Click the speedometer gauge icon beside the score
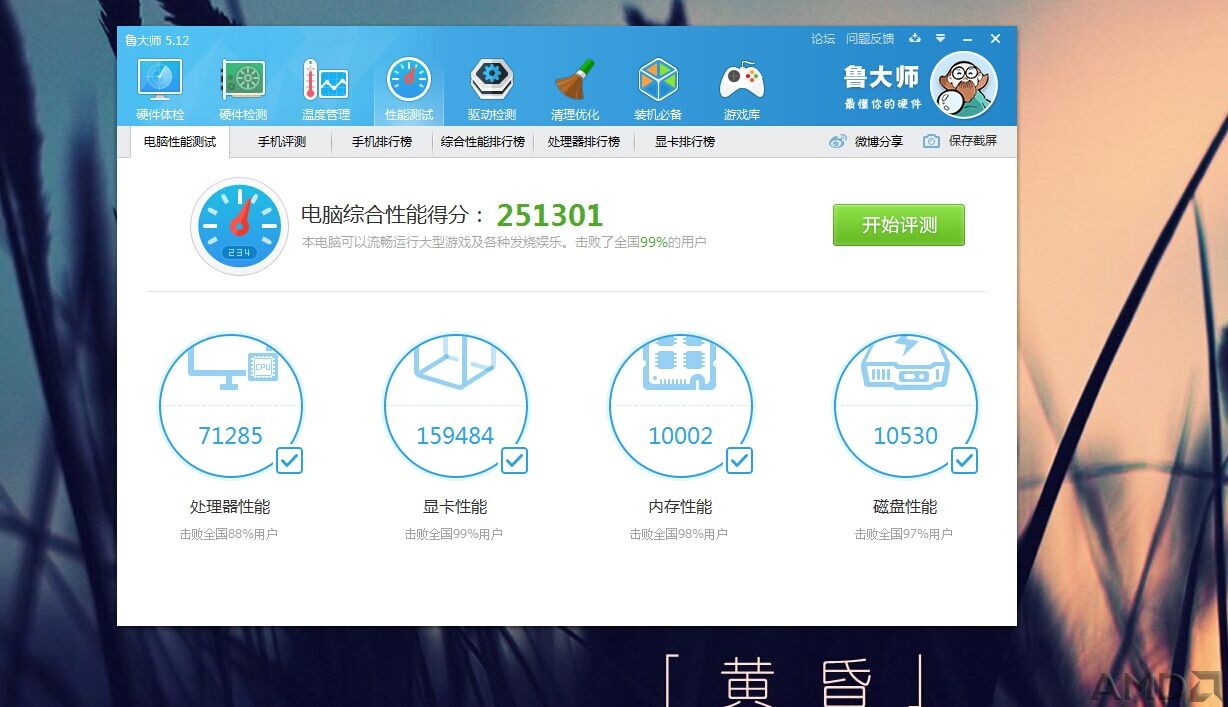1228x707 pixels. click(x=239, y=226)
